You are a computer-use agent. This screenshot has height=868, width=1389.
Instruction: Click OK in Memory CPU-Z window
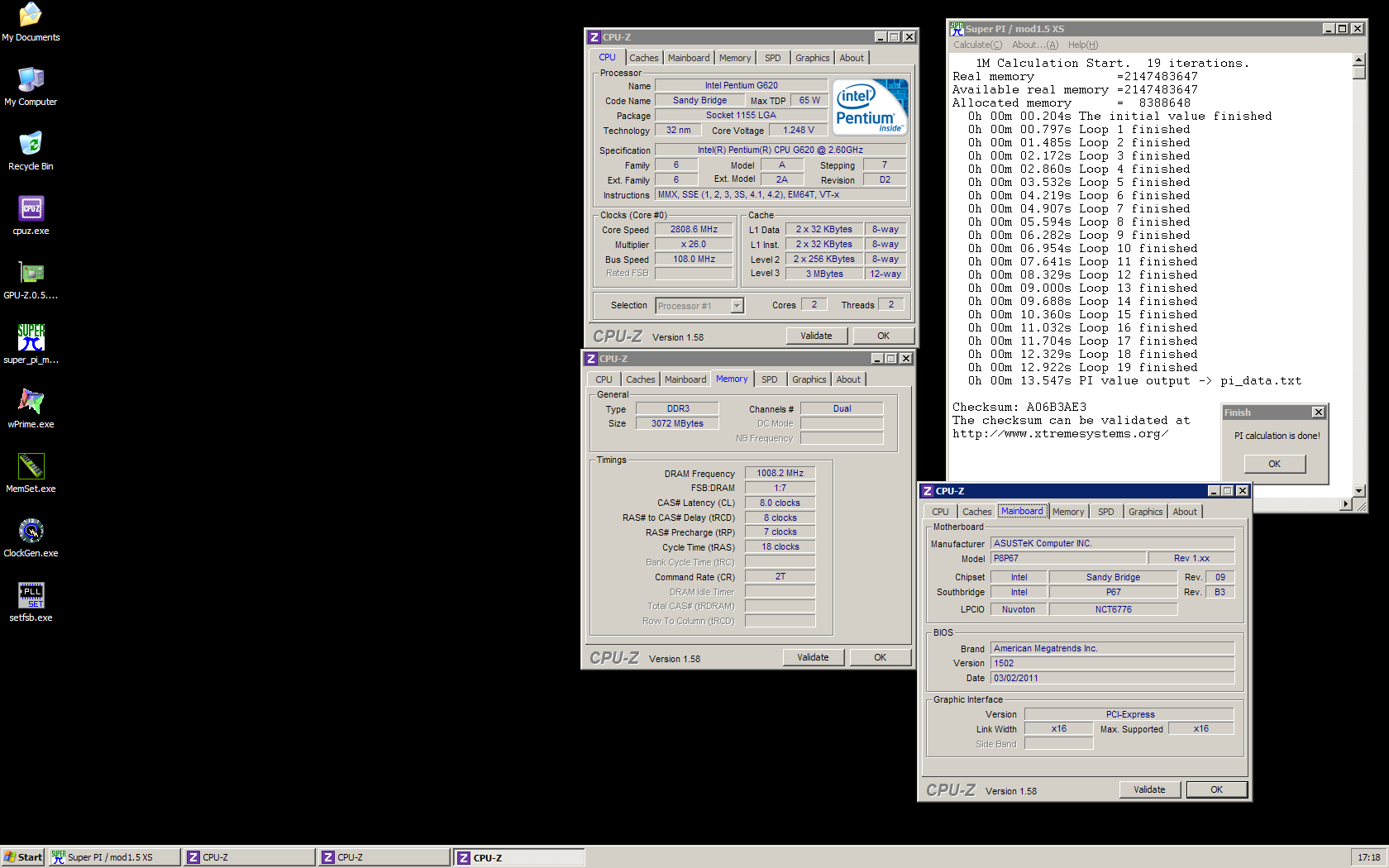(x=880, y=657)
